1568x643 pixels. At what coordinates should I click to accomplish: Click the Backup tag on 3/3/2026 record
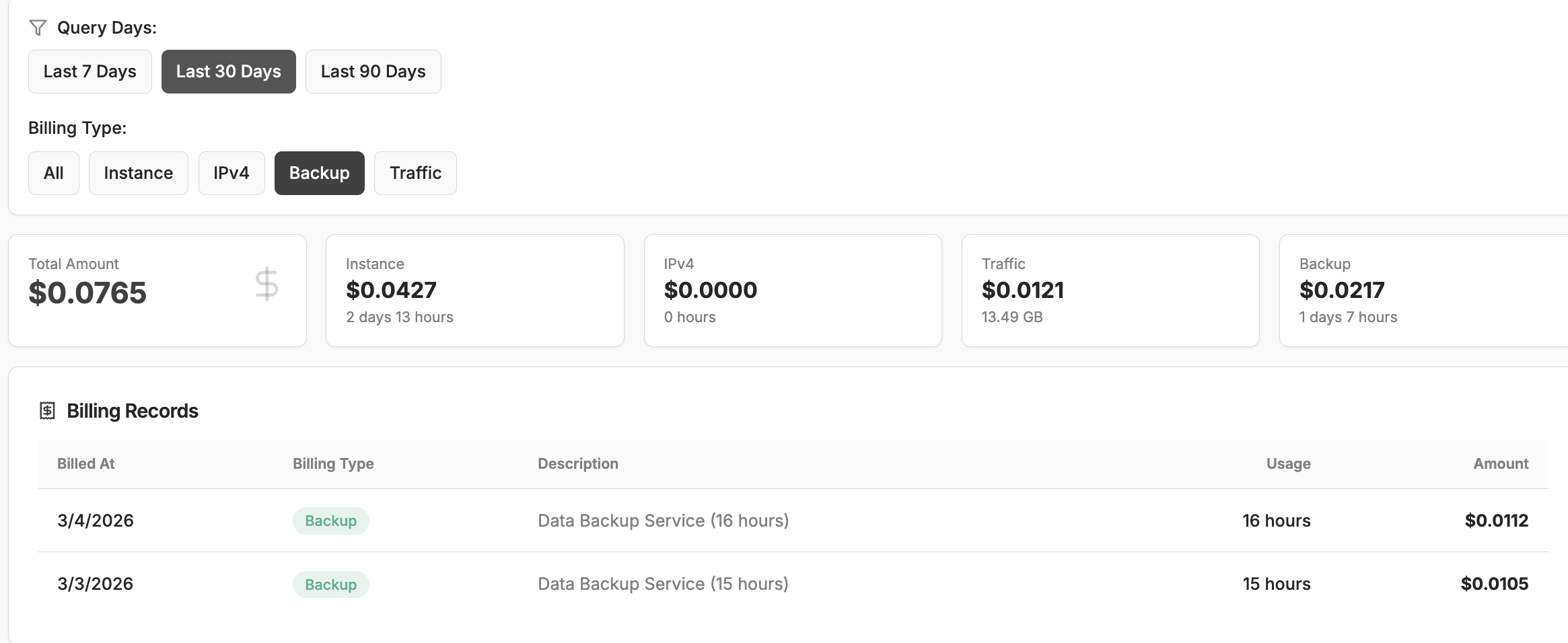[x=330, y=584]
